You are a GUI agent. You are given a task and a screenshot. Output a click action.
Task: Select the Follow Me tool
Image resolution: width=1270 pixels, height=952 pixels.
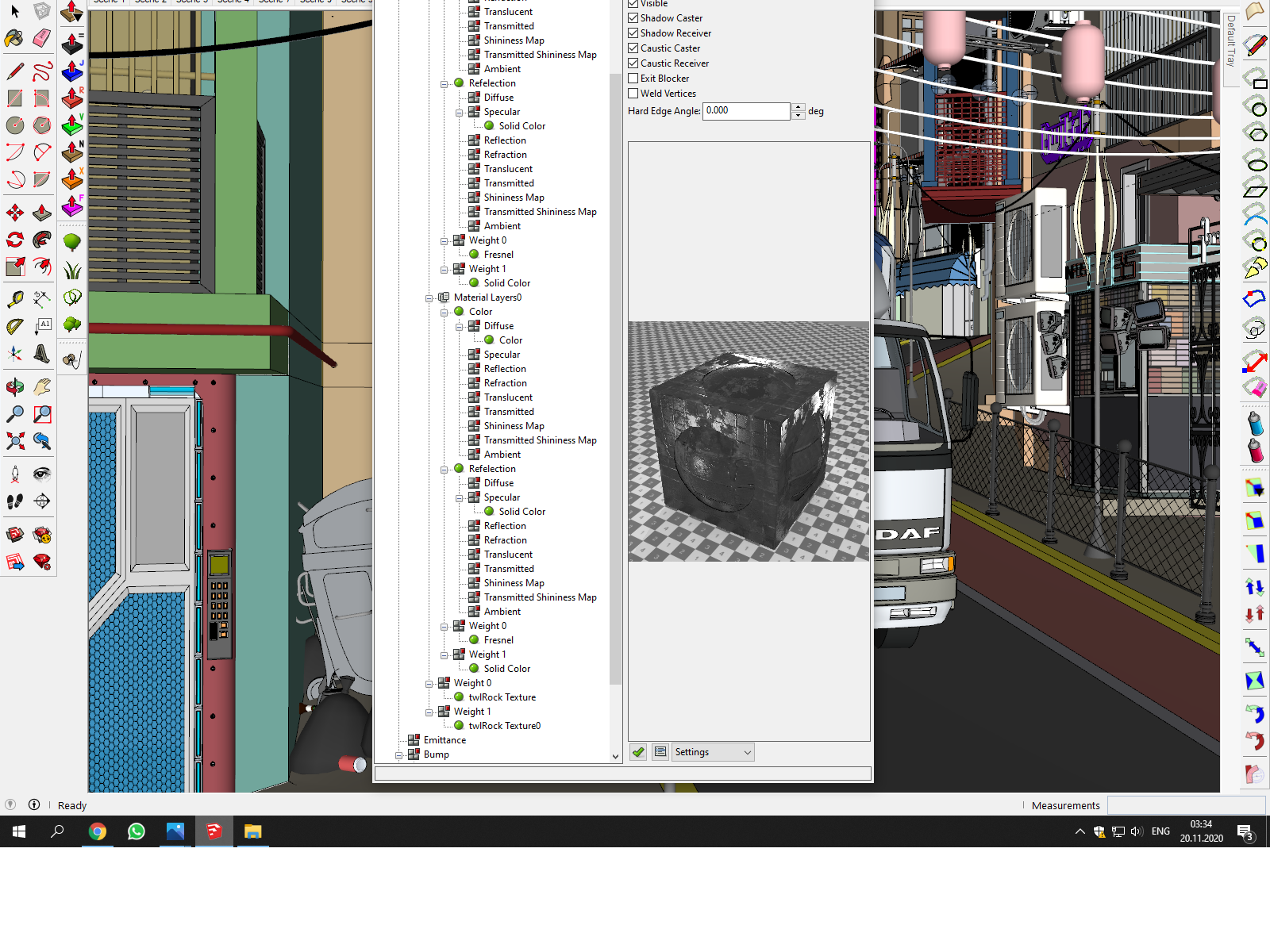pos(42,240)
